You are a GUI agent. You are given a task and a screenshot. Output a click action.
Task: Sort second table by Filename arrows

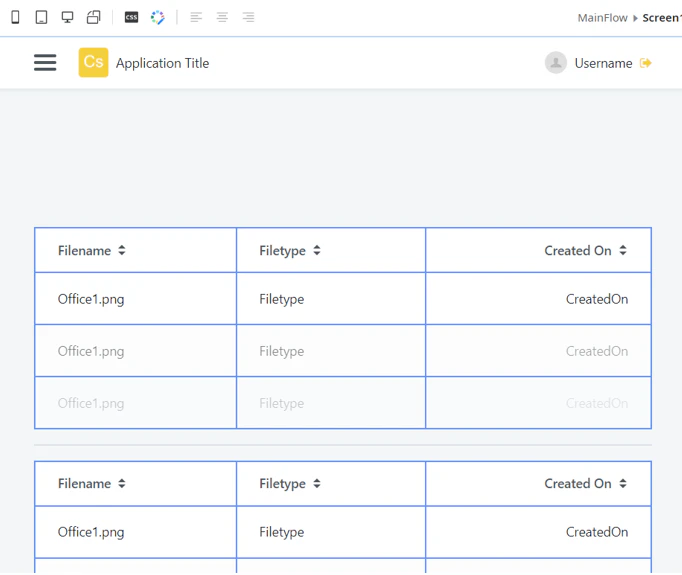122,483
